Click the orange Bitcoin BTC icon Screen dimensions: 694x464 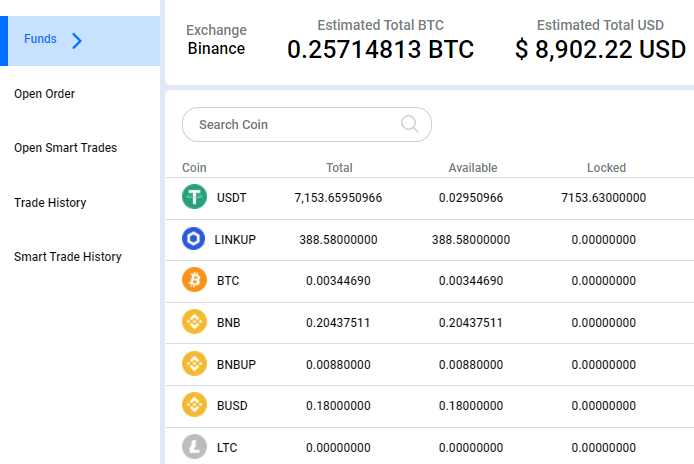click(x=194, y=280)
